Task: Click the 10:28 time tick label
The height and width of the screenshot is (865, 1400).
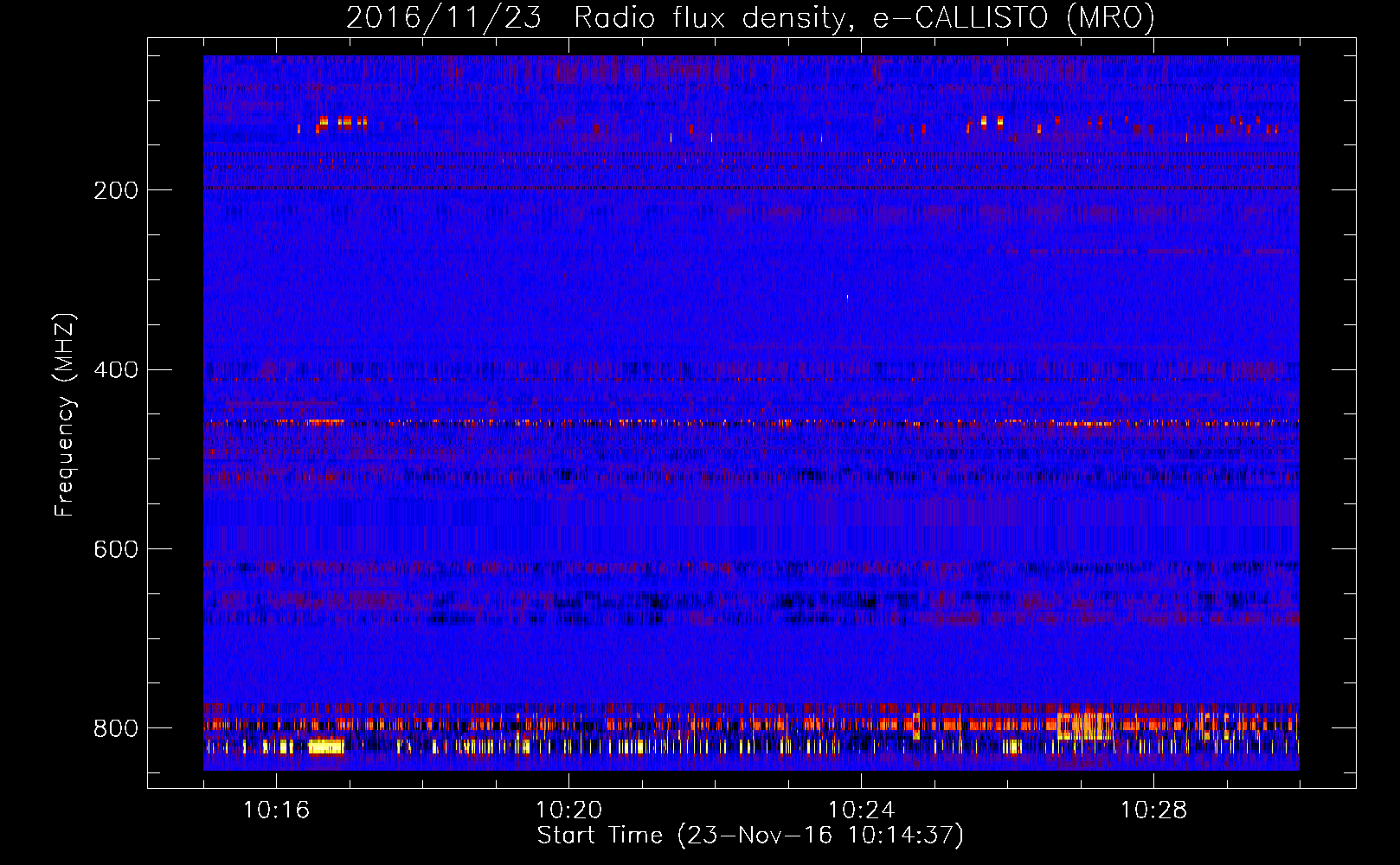Action: pyautogui.click(x=1153, y=811)
